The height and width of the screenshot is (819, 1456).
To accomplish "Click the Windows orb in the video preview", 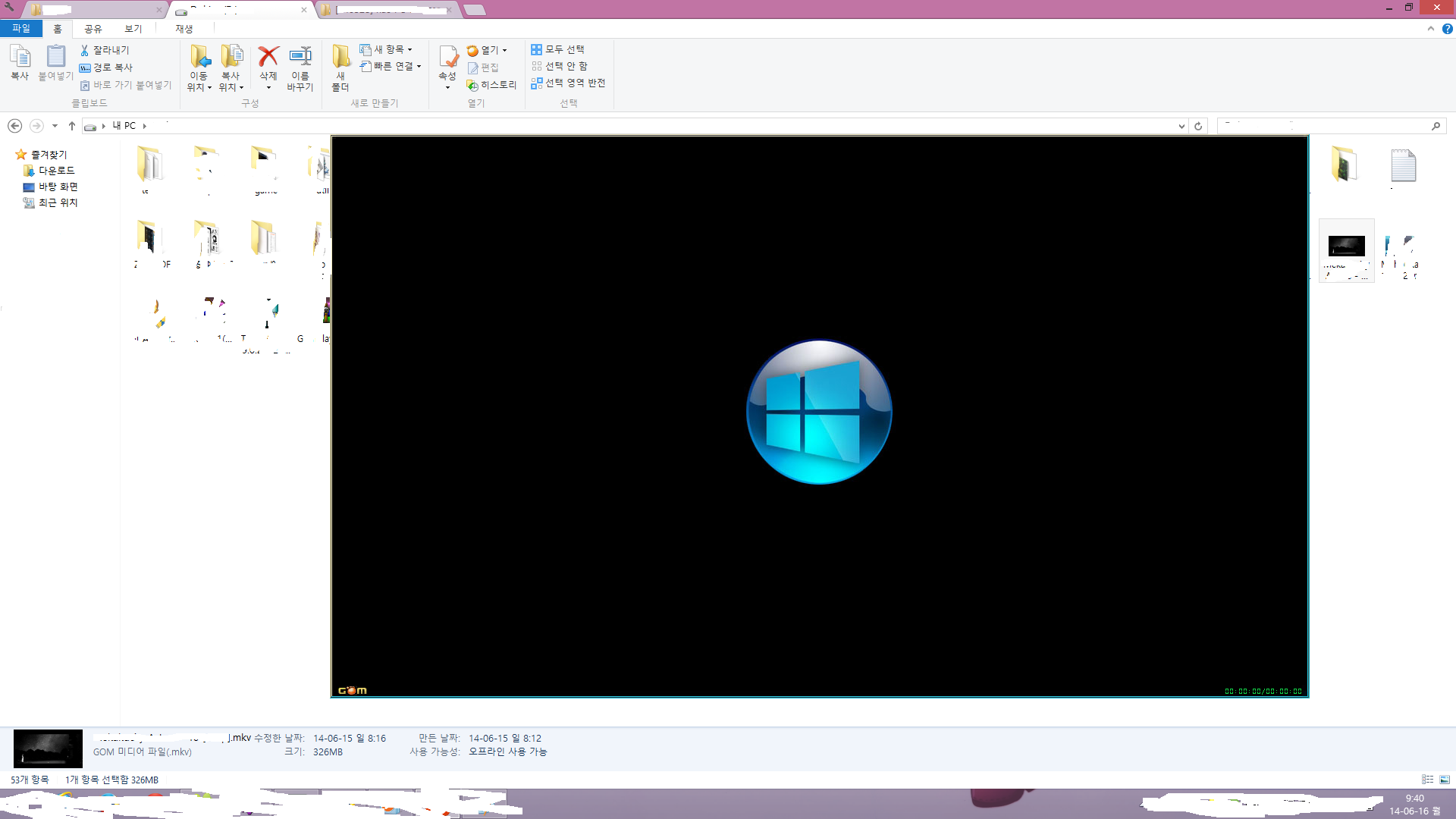I will (x=819, y=412).
